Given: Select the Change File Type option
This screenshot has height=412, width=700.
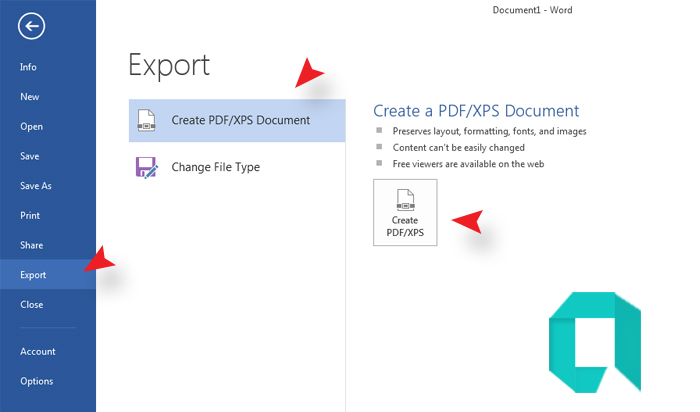Looking at the screenshot, I should (x=237, y=167).
